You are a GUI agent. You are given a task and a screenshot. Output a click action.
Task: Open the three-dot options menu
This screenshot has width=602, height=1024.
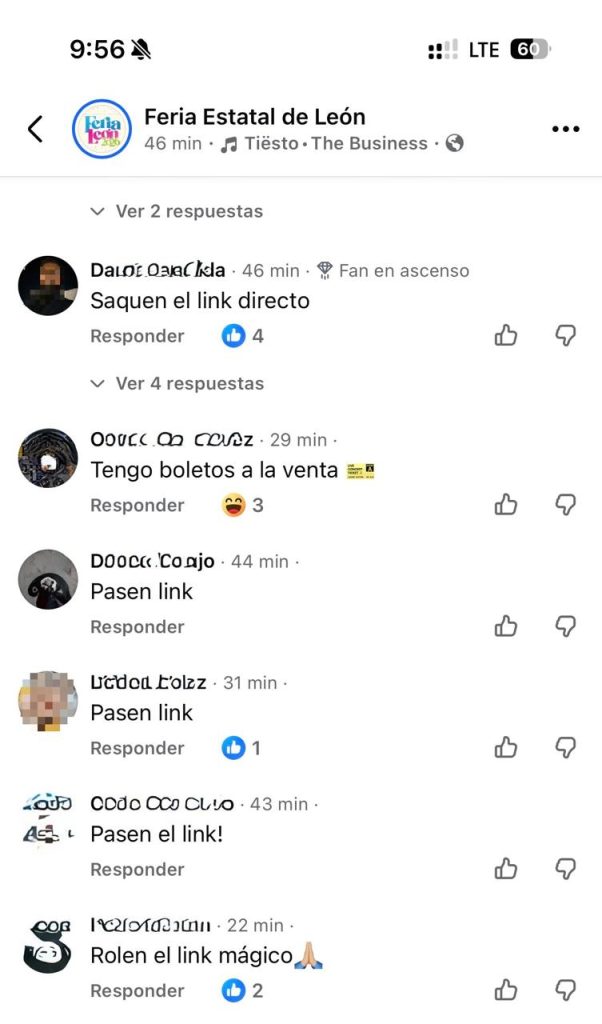tap(565, 129)
